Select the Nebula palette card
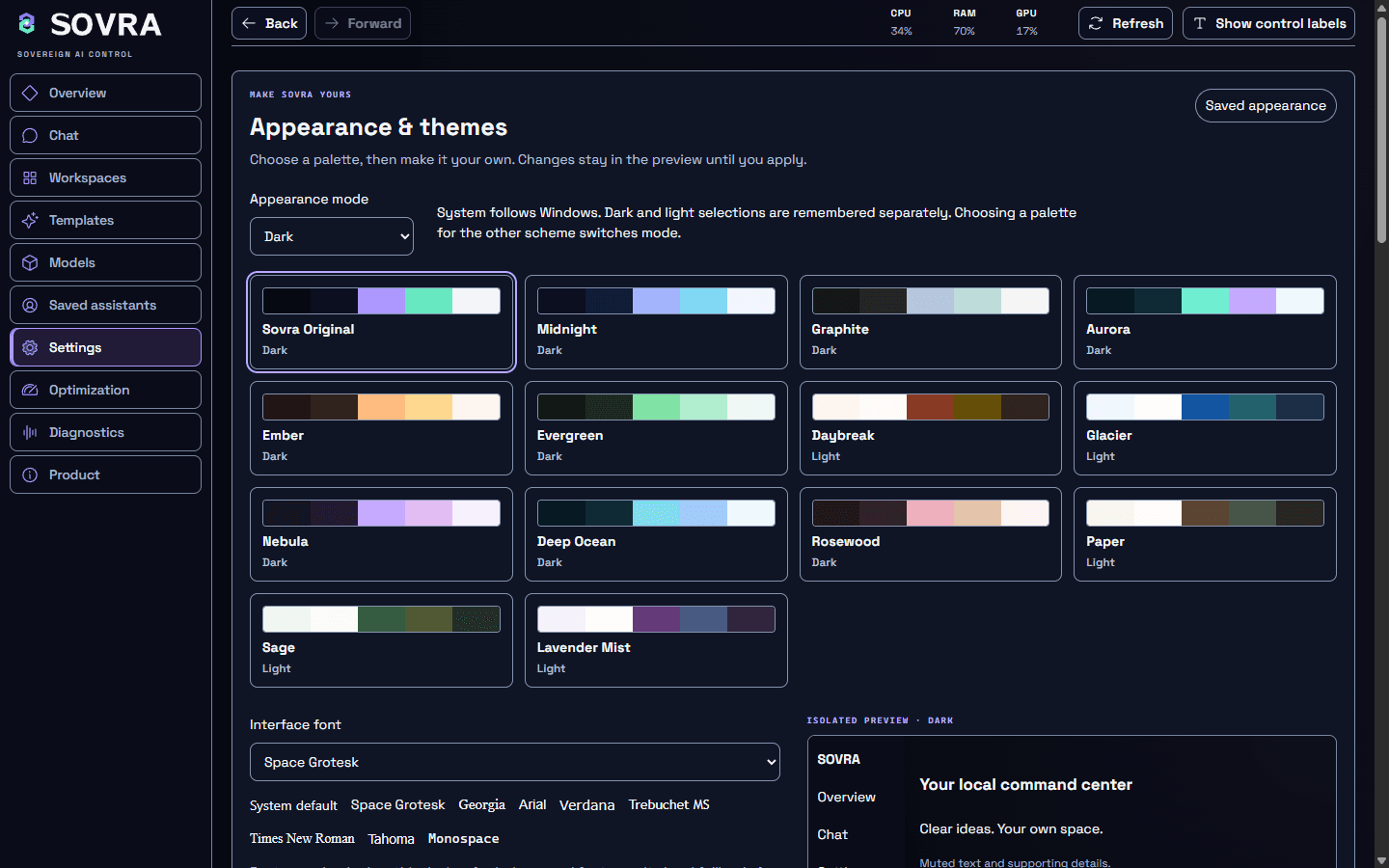 [x=381, y=534]
